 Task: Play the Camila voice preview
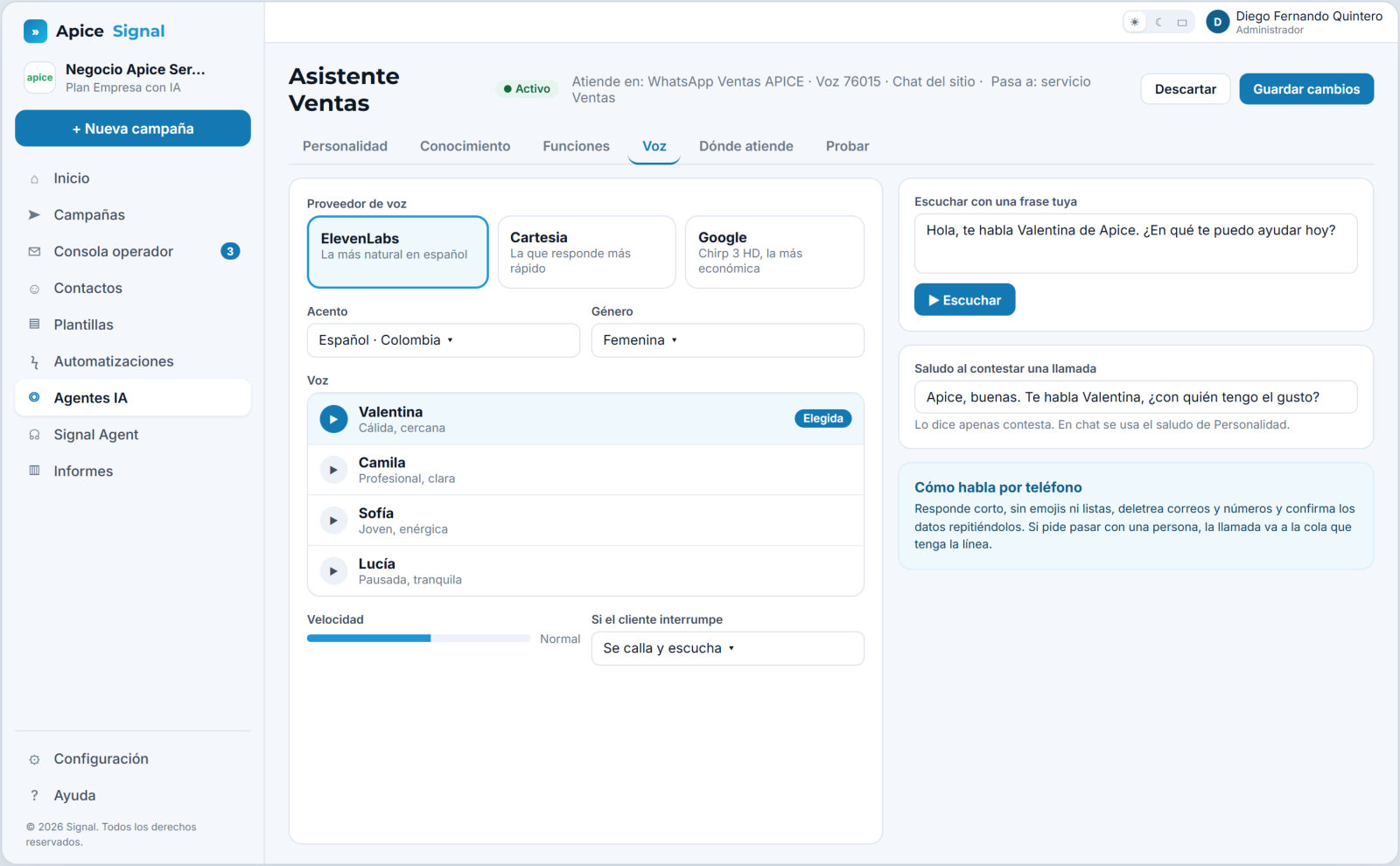[x=333, y=470]
